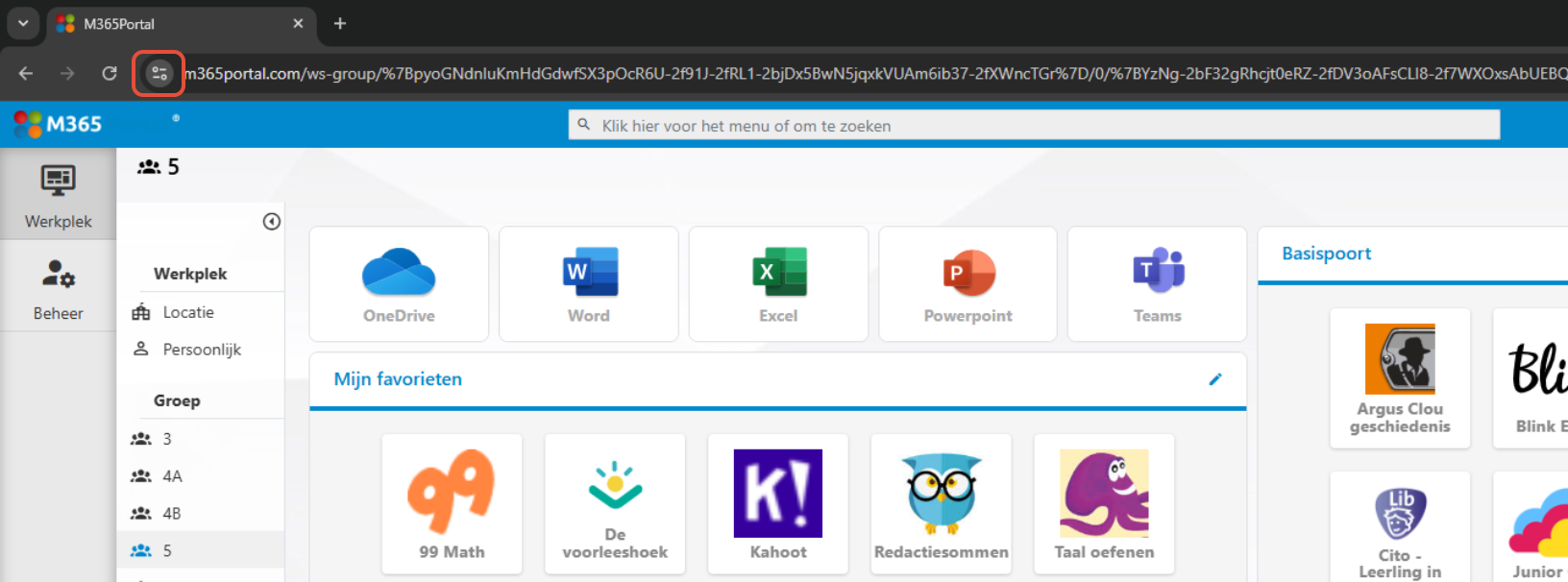1568x582 pixels.
Task: Click the Groep sidebar heading
Action: pyautogui.click(x=177, y=400)
